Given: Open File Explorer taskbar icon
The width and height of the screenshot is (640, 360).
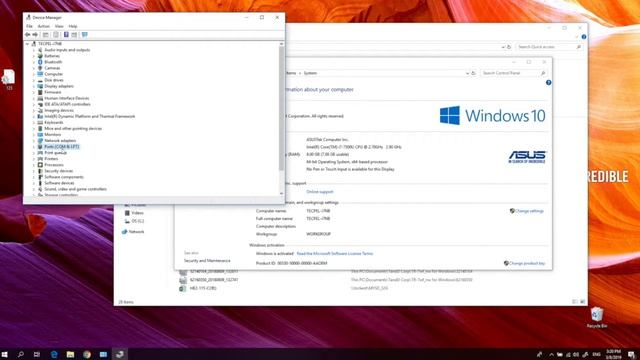Looking at the screenshot, I should (x=70, y=354).
